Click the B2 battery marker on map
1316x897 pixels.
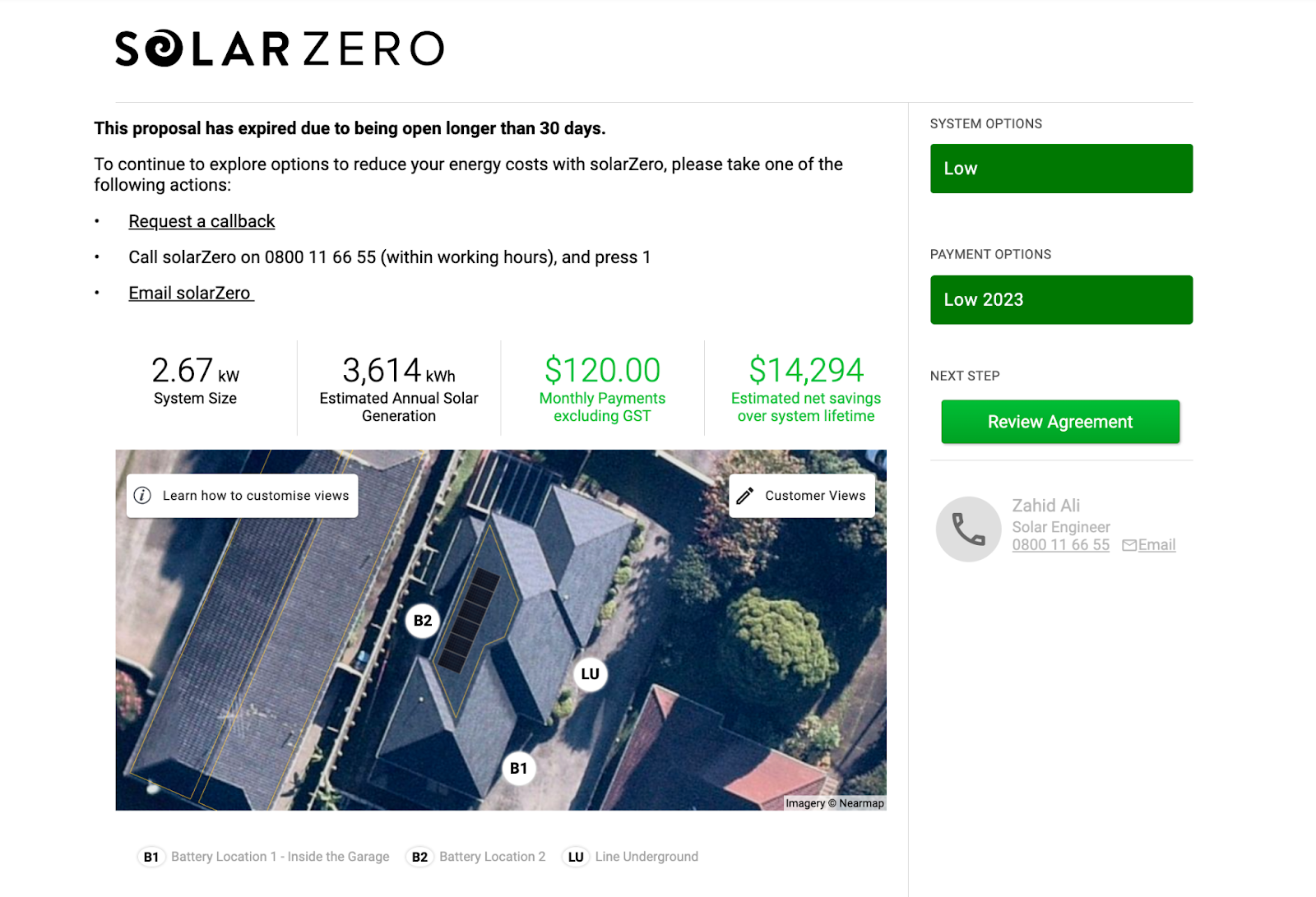(423, 621)
